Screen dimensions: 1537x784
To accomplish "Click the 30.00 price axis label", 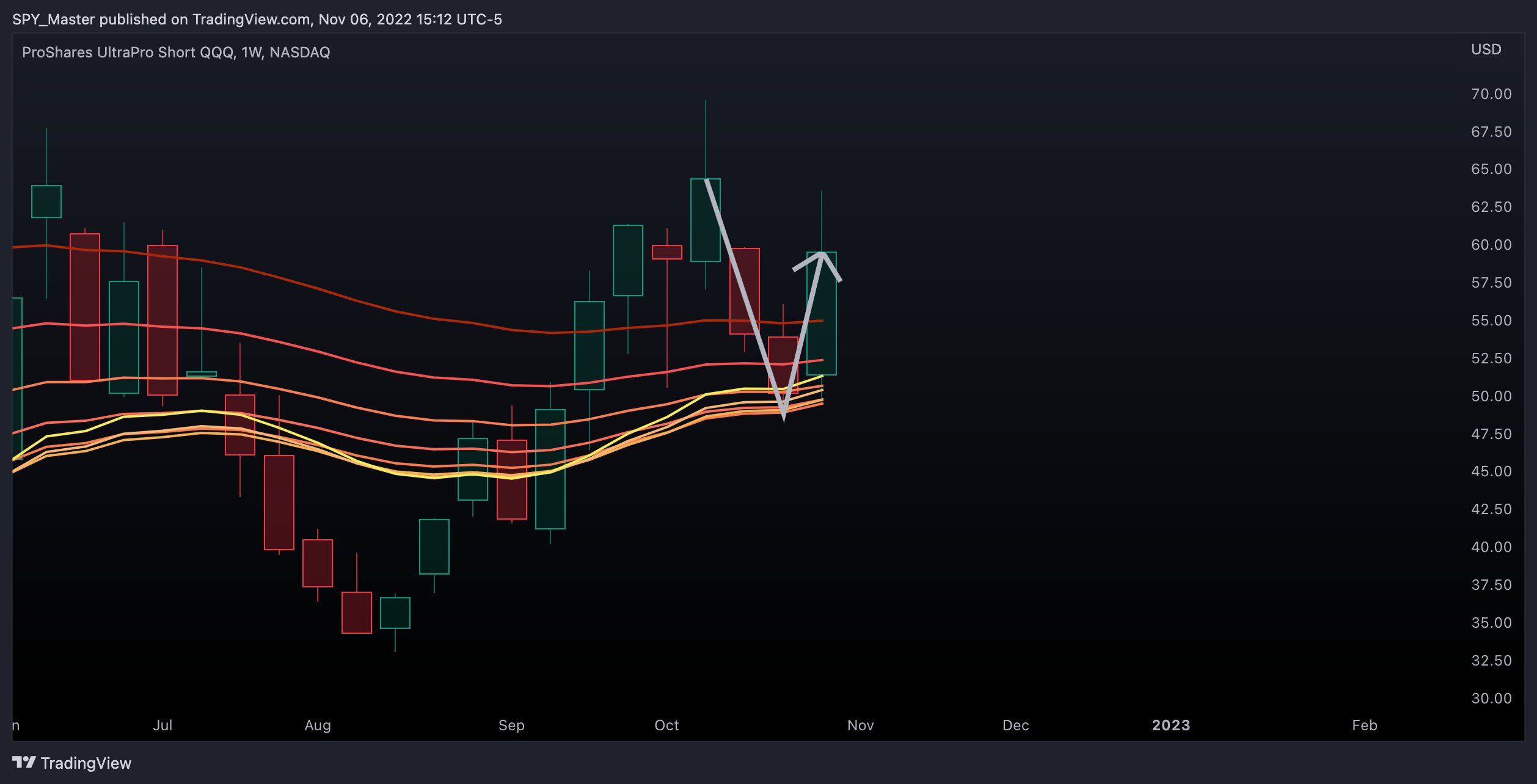I will point(1491,699).
